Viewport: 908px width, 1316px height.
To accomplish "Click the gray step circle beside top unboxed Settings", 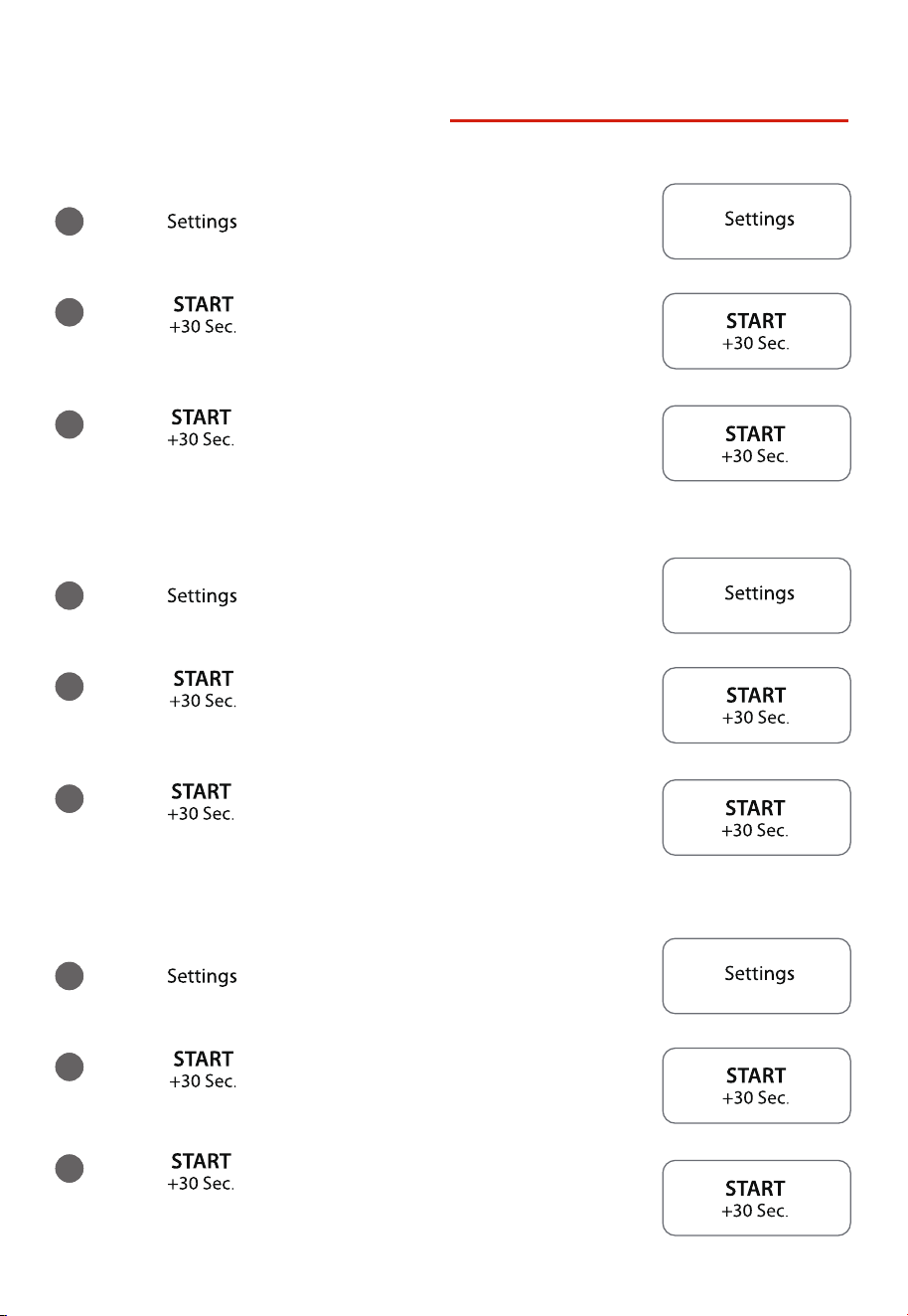I will coord(69,222).
